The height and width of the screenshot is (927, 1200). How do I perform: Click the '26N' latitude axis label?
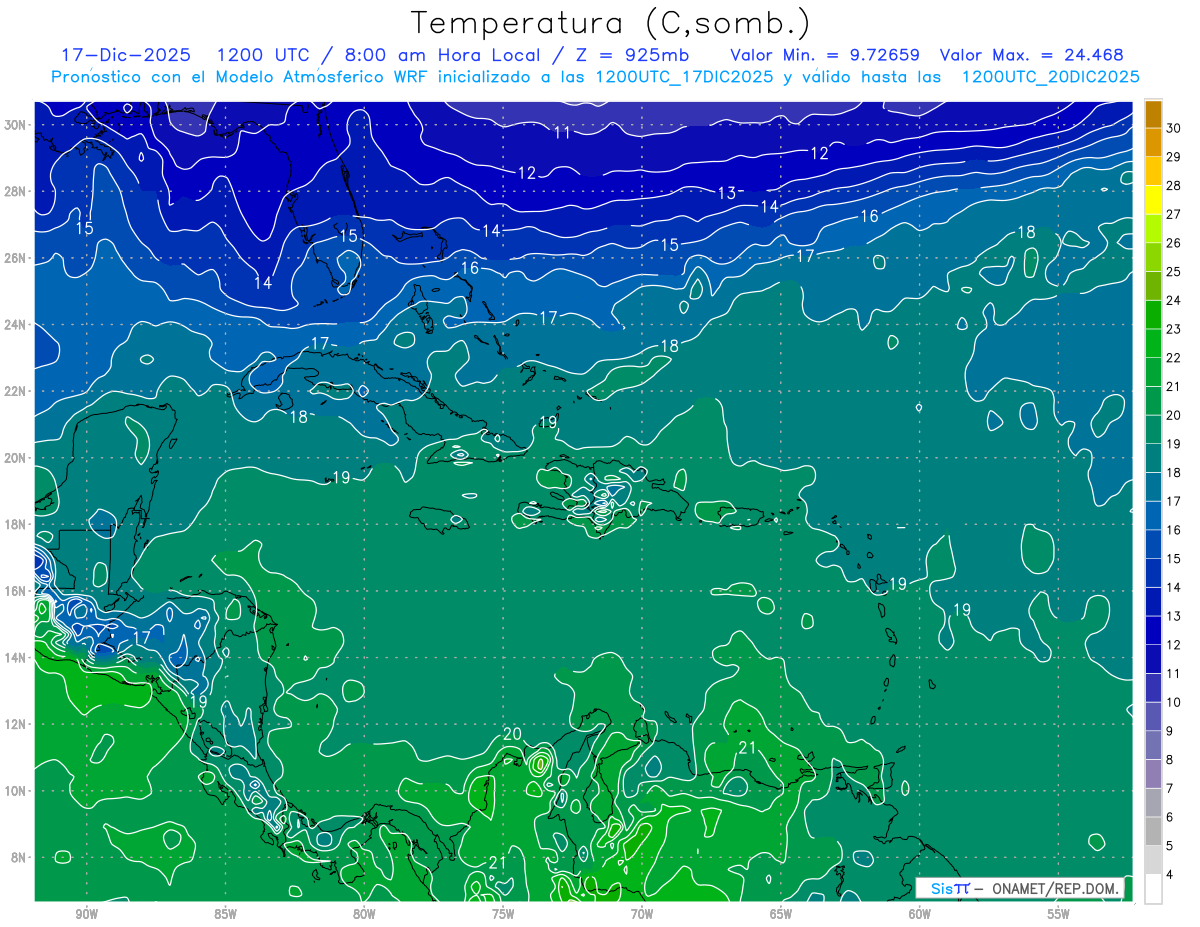(x=15, y=258)
